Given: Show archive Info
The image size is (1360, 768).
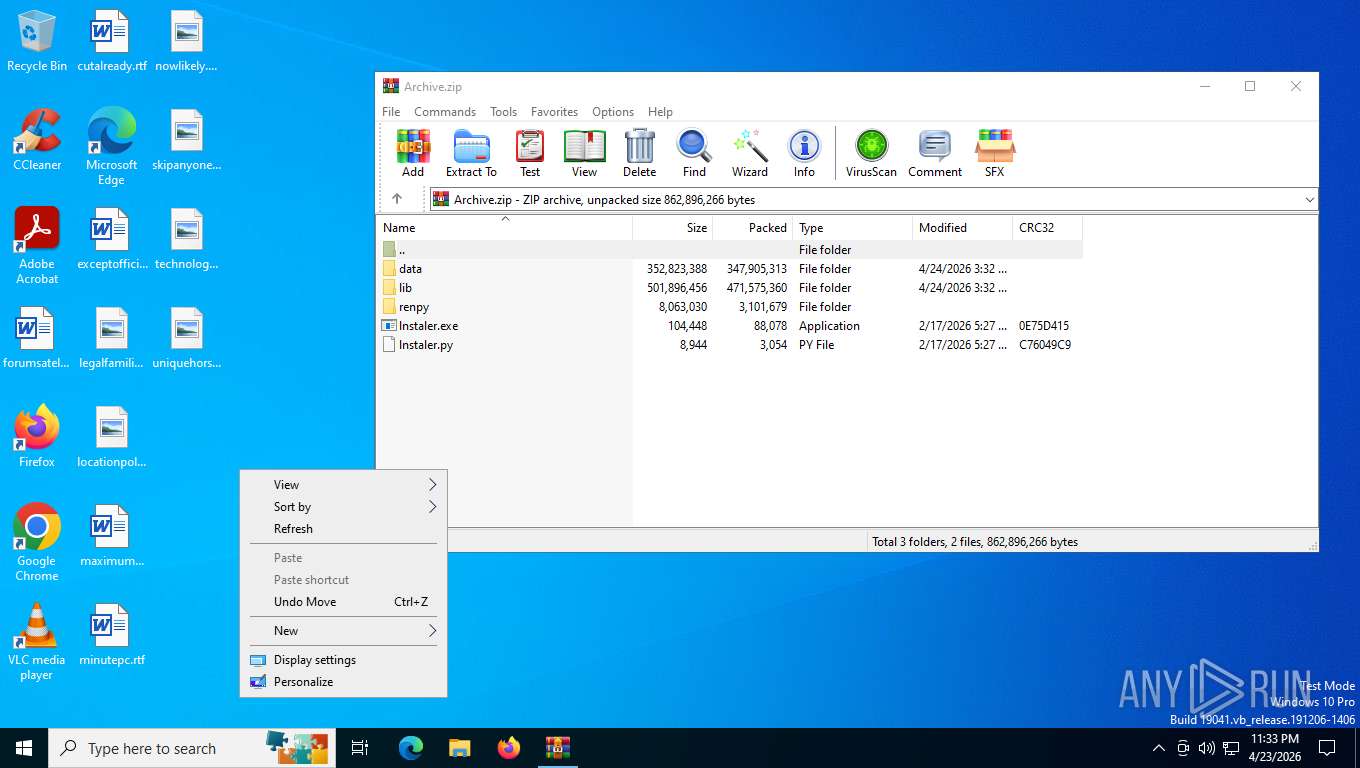Looking at the screenshot, I should click(x=804, y=153).
